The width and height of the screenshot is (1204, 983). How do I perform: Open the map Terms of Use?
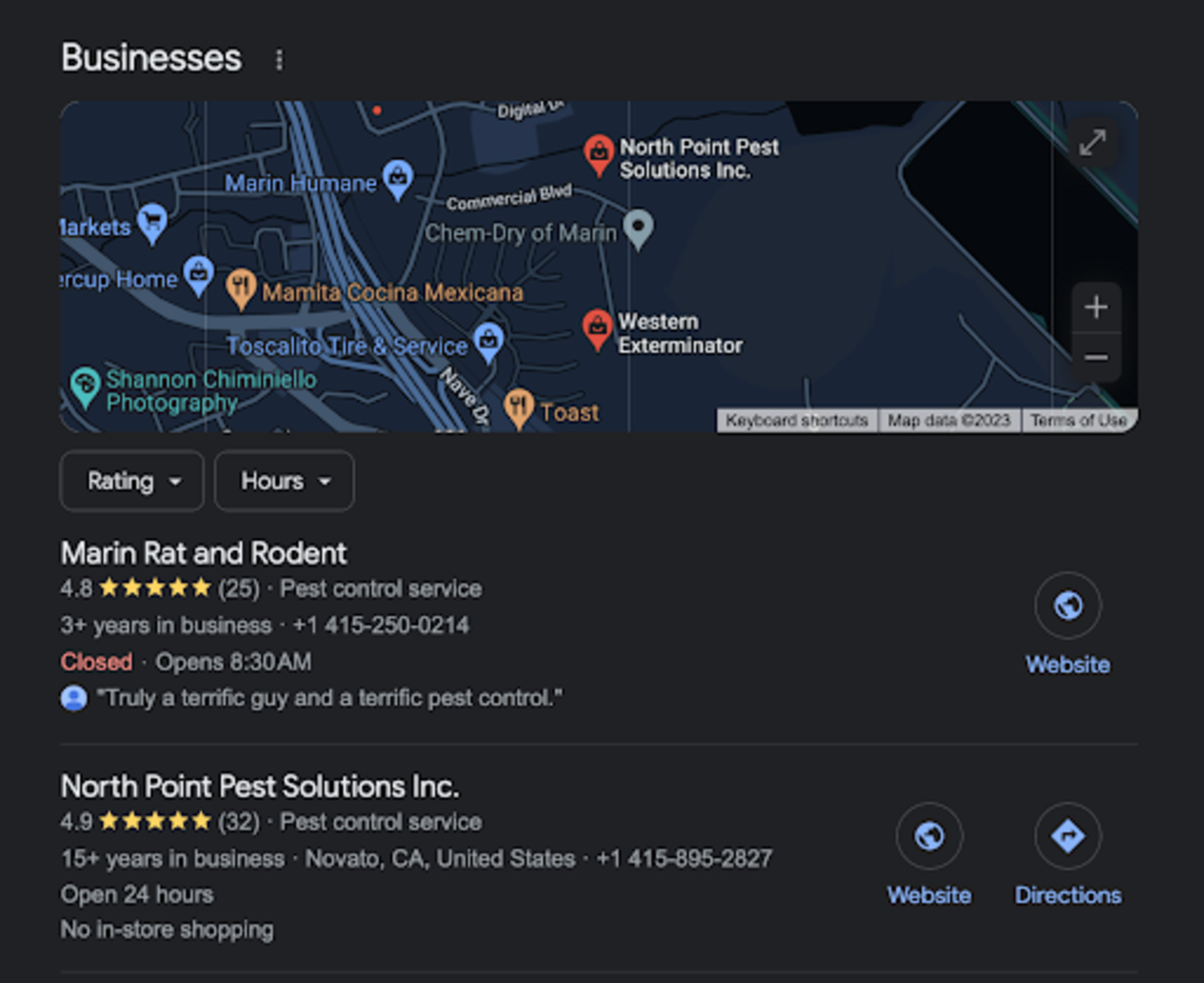(x=1078, y=421)
